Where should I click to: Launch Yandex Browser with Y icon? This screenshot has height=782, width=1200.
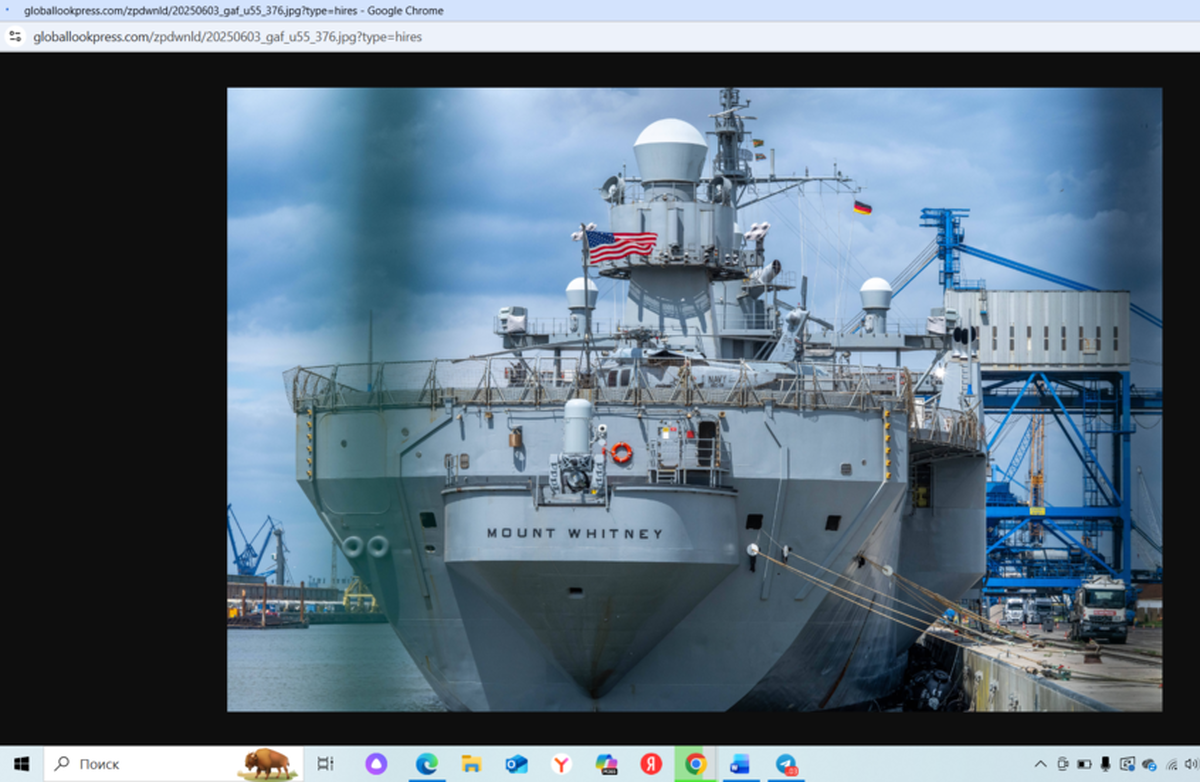(561, 764)
